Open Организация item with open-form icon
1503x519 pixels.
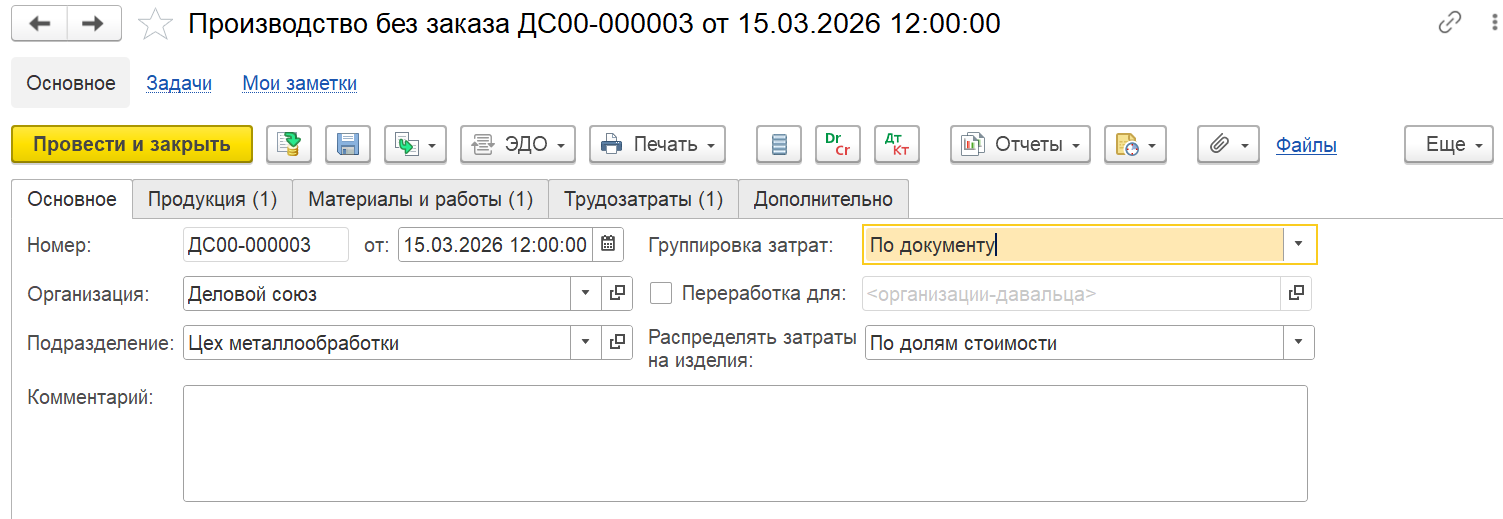(x=617, y=294)
